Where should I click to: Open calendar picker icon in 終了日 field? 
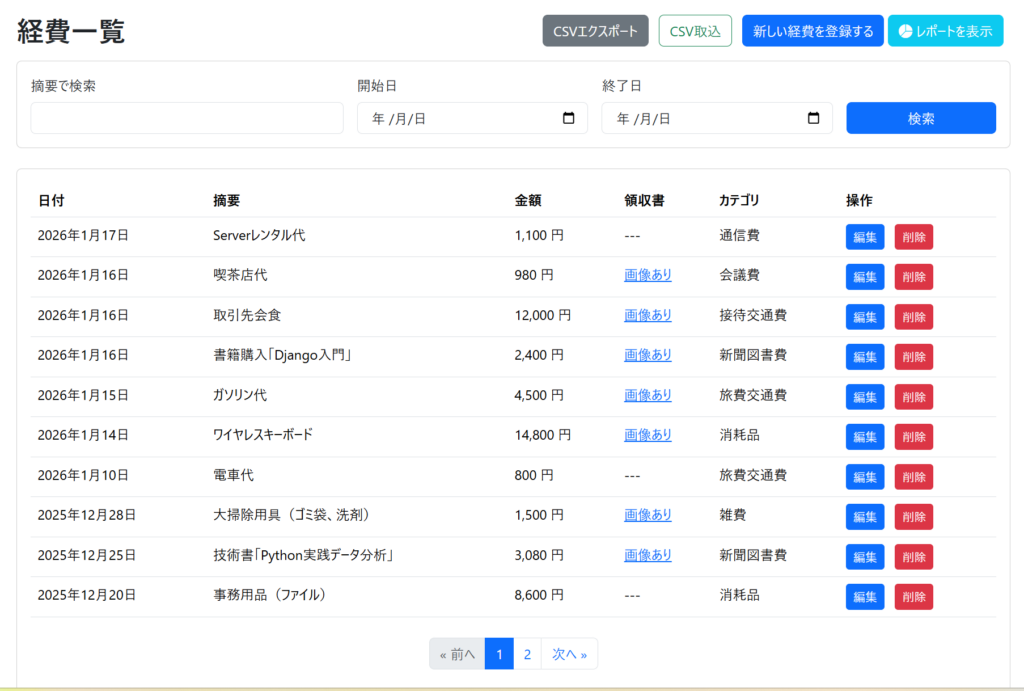click(x=813, y=118)
